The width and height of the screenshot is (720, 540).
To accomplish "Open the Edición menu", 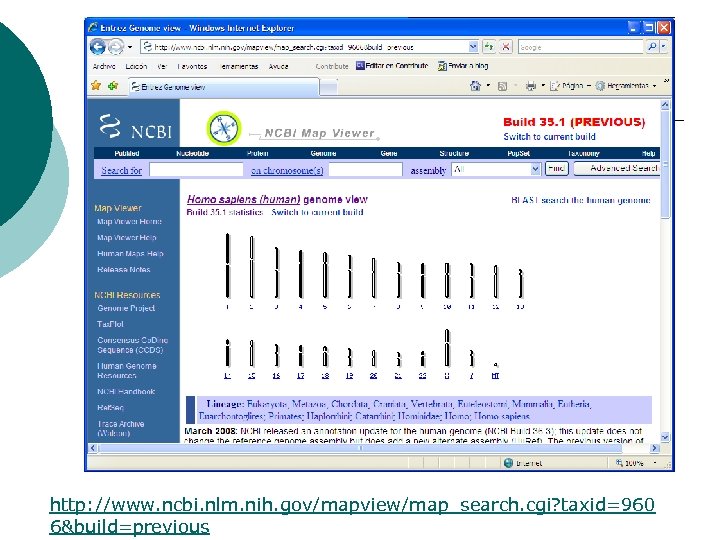I will (x=136, y=66).
